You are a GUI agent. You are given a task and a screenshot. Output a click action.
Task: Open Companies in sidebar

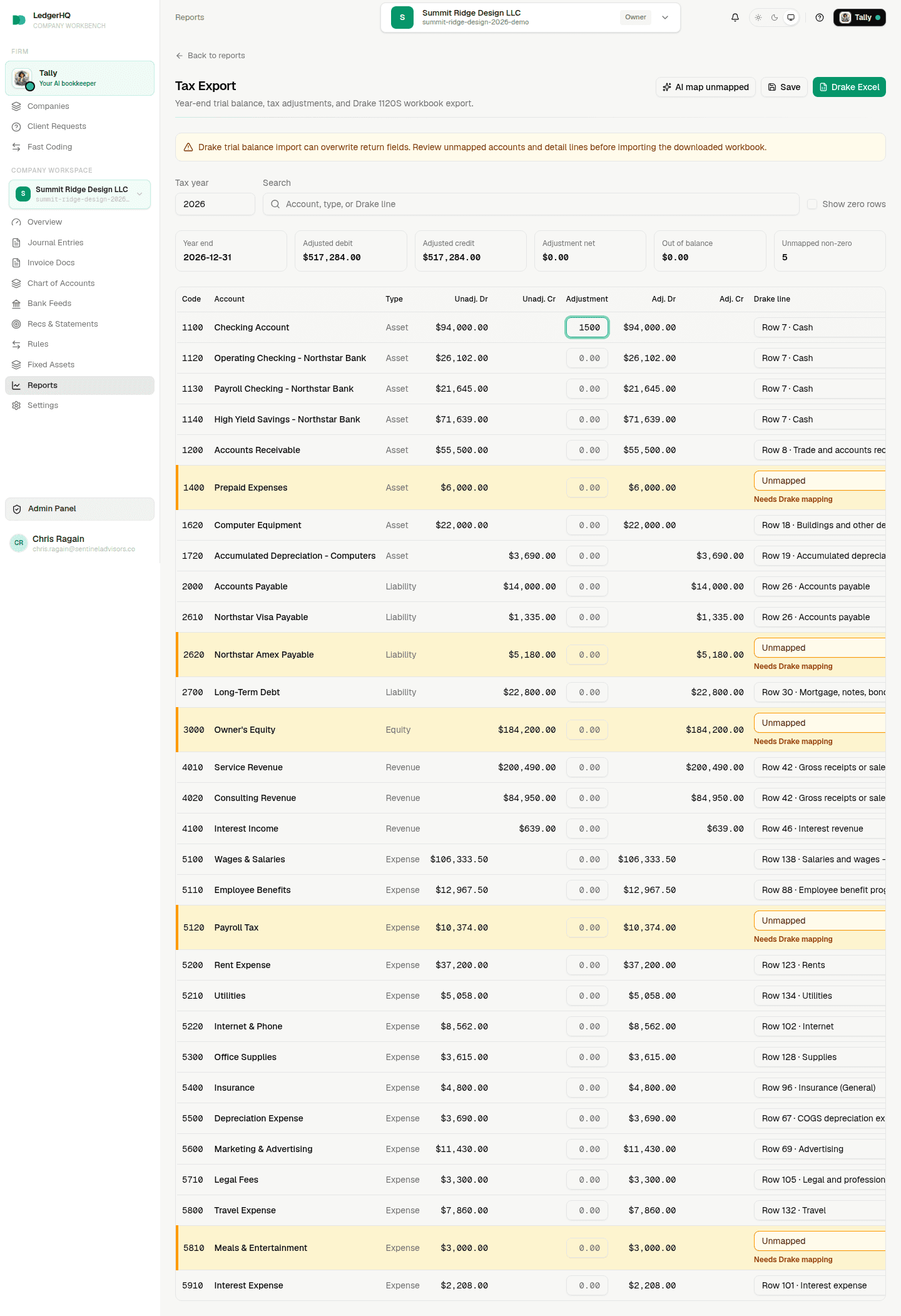79,106
